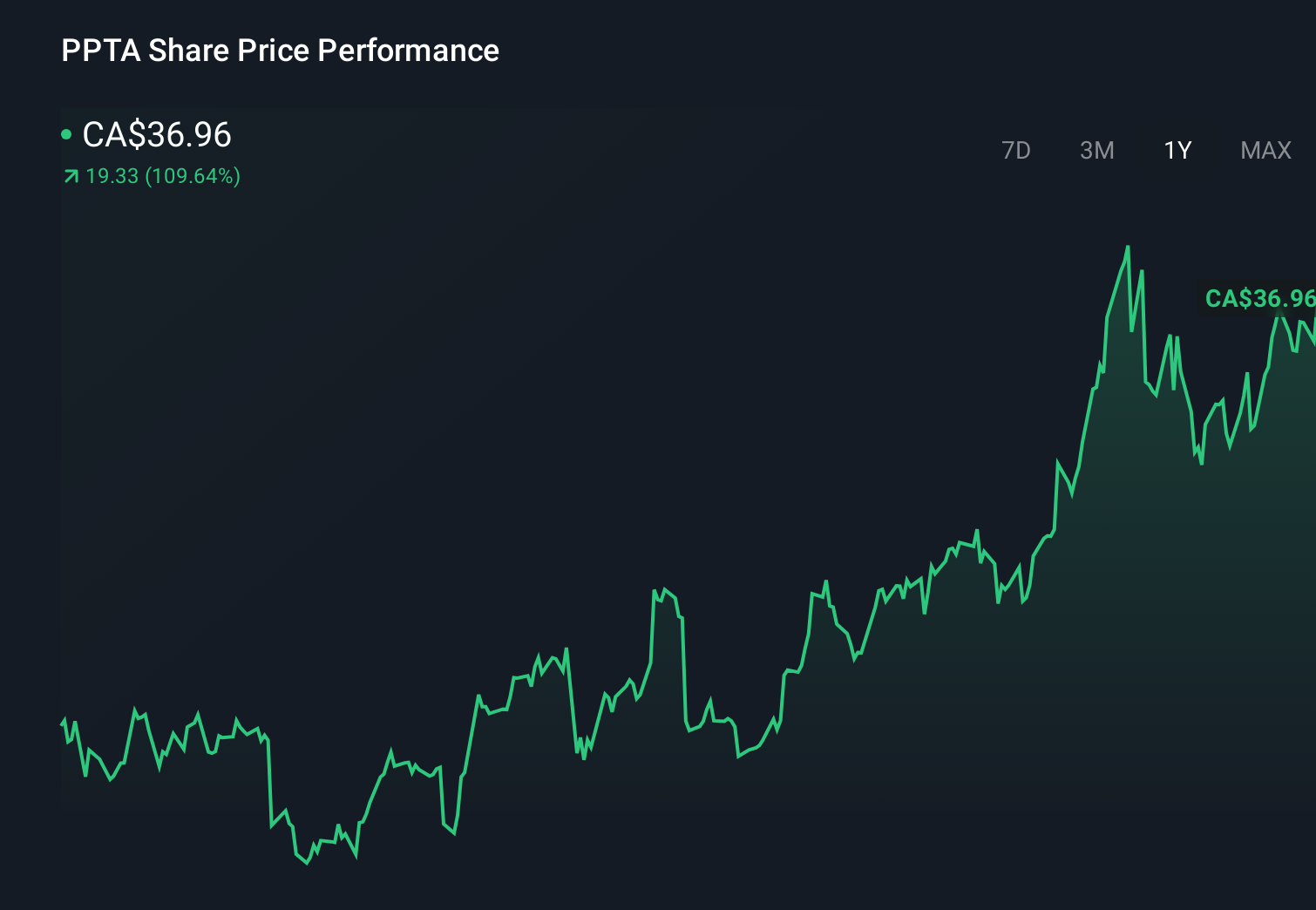Select the 7D time range

[1016, 150]
